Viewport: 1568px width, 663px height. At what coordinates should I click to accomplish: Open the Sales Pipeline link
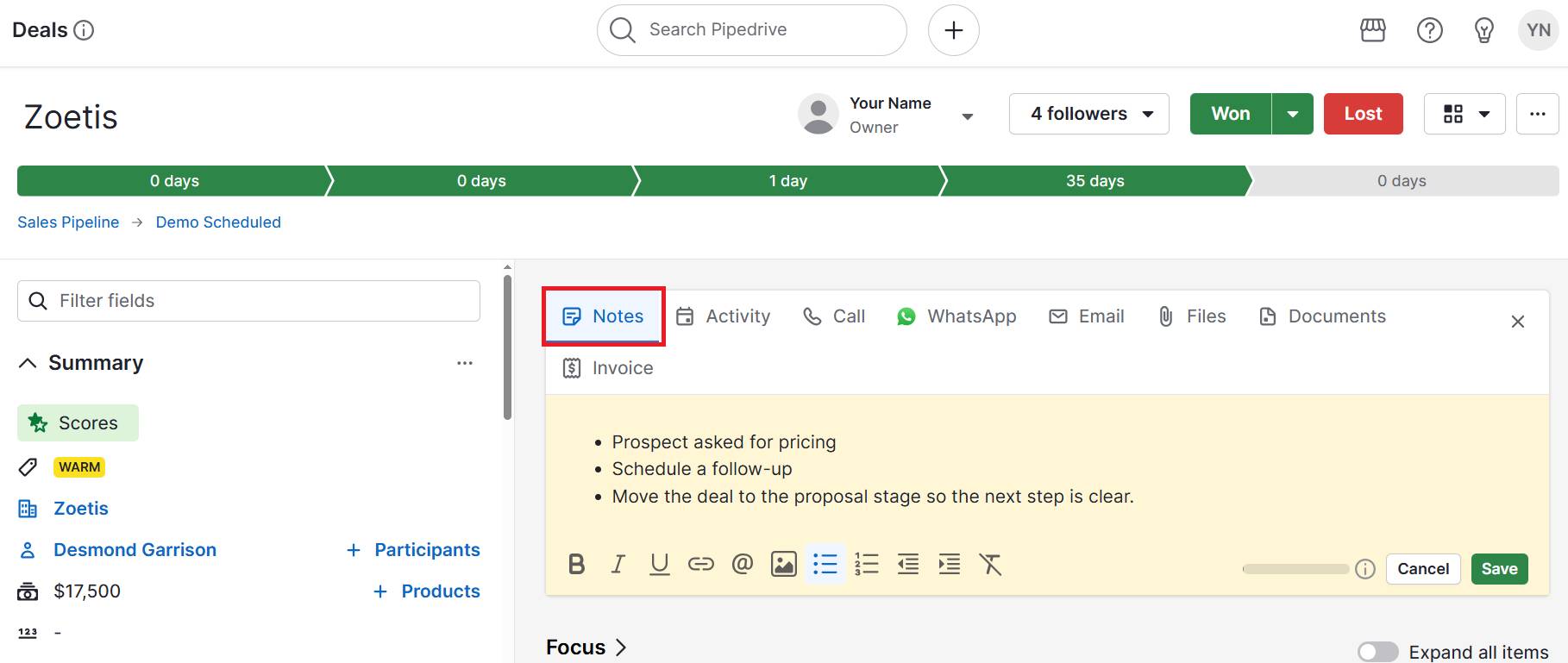click(x=68, y=222)
